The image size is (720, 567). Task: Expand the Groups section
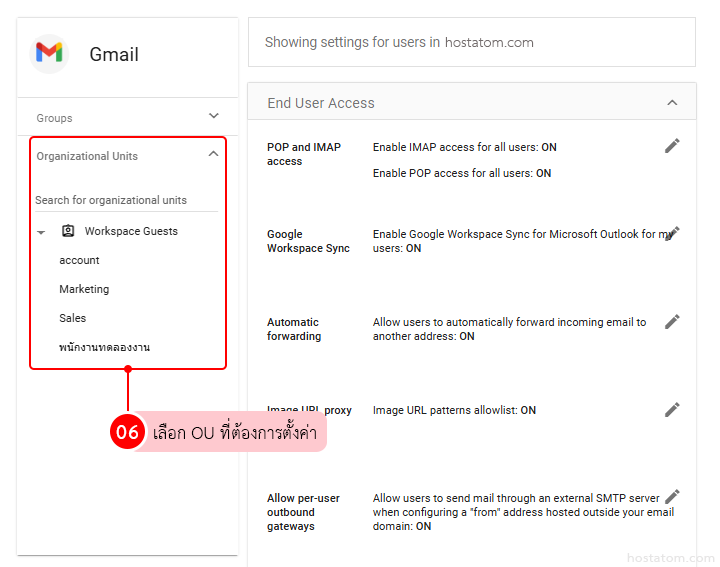pos(214,116)
